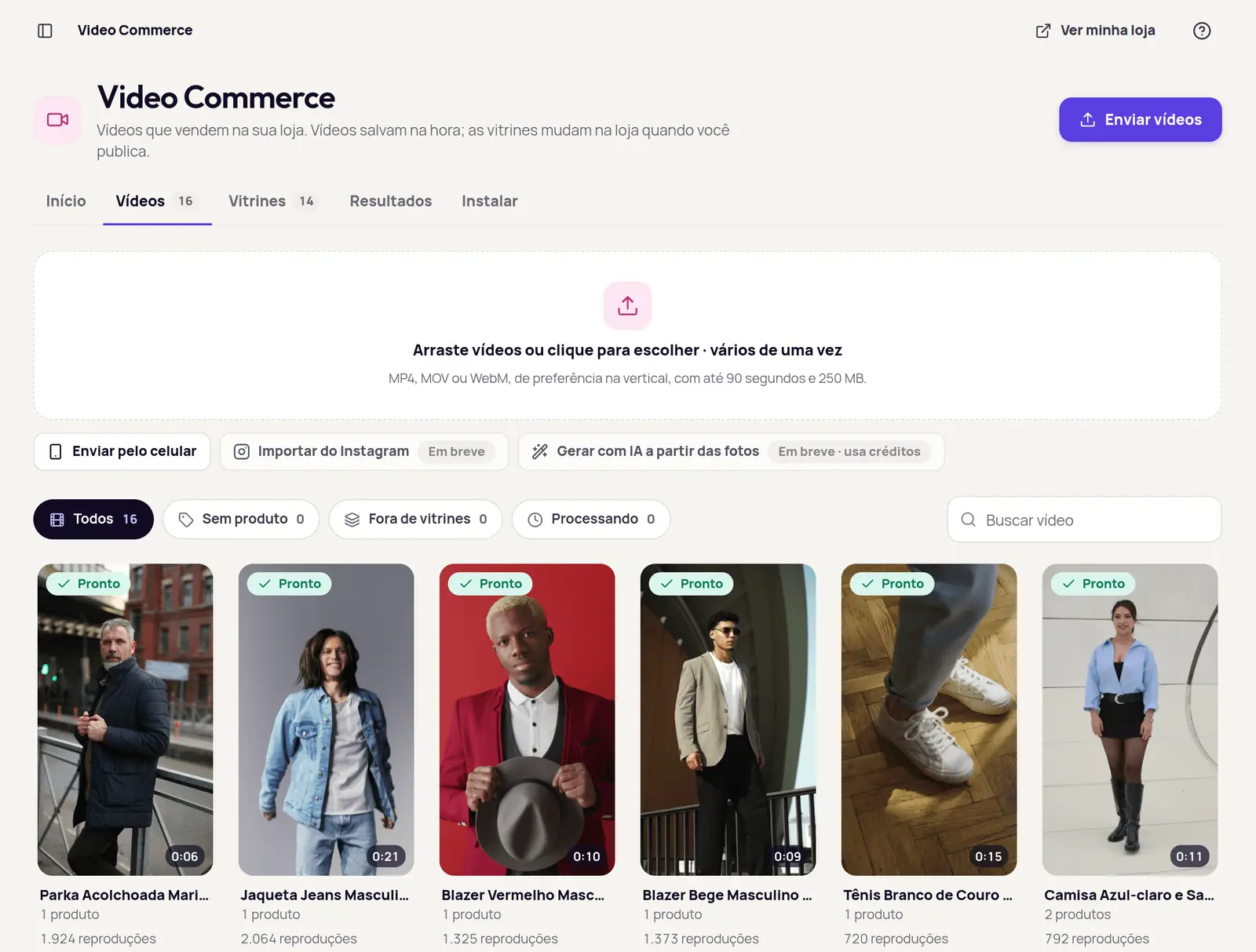The image size is (1256, 952).
Task: Filter by Processando
Action: [x=591, y=520]
